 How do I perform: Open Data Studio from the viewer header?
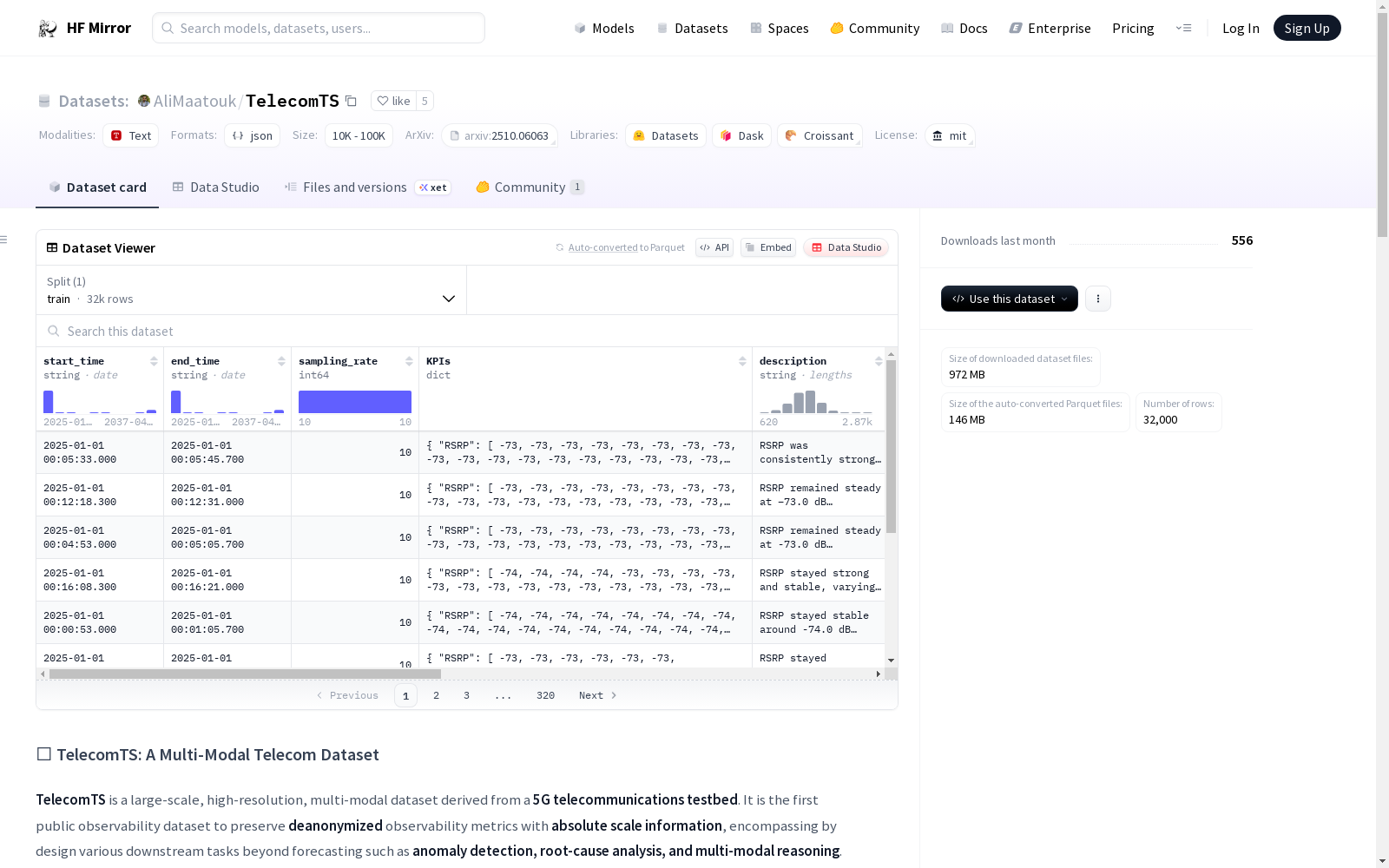(846, 247)
